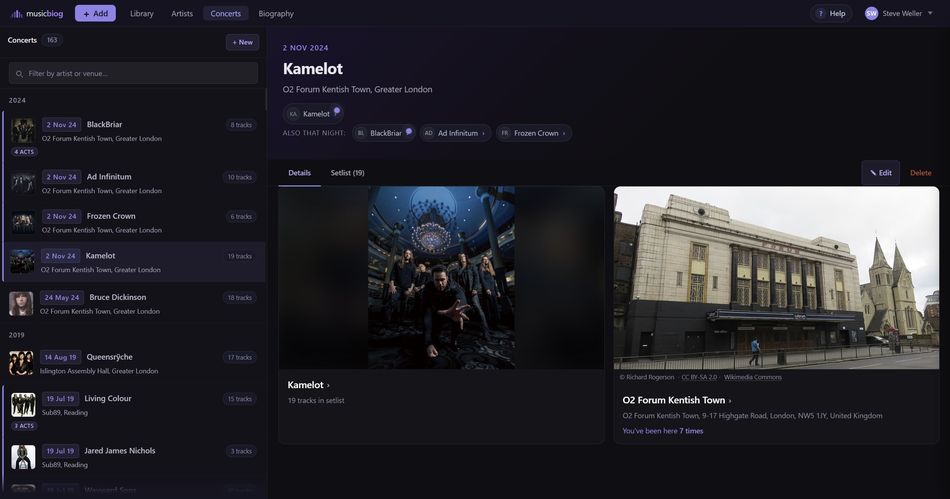Click the FR avatar on Frozen Crown chip
This screenshot has width=950, height=499.
tap(505, 133)
